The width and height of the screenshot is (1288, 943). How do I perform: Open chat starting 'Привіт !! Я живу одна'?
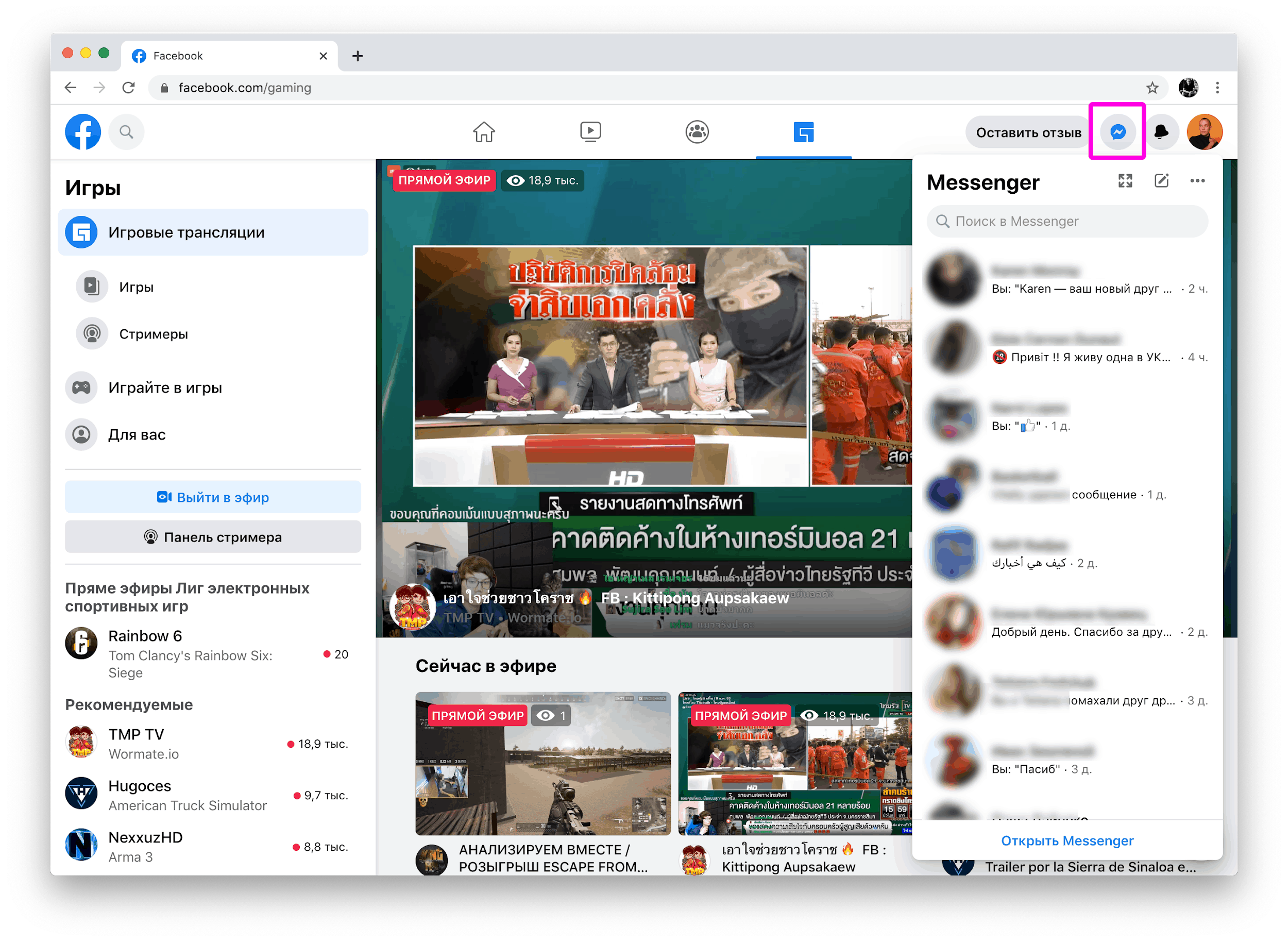(x=1067, y=348)
